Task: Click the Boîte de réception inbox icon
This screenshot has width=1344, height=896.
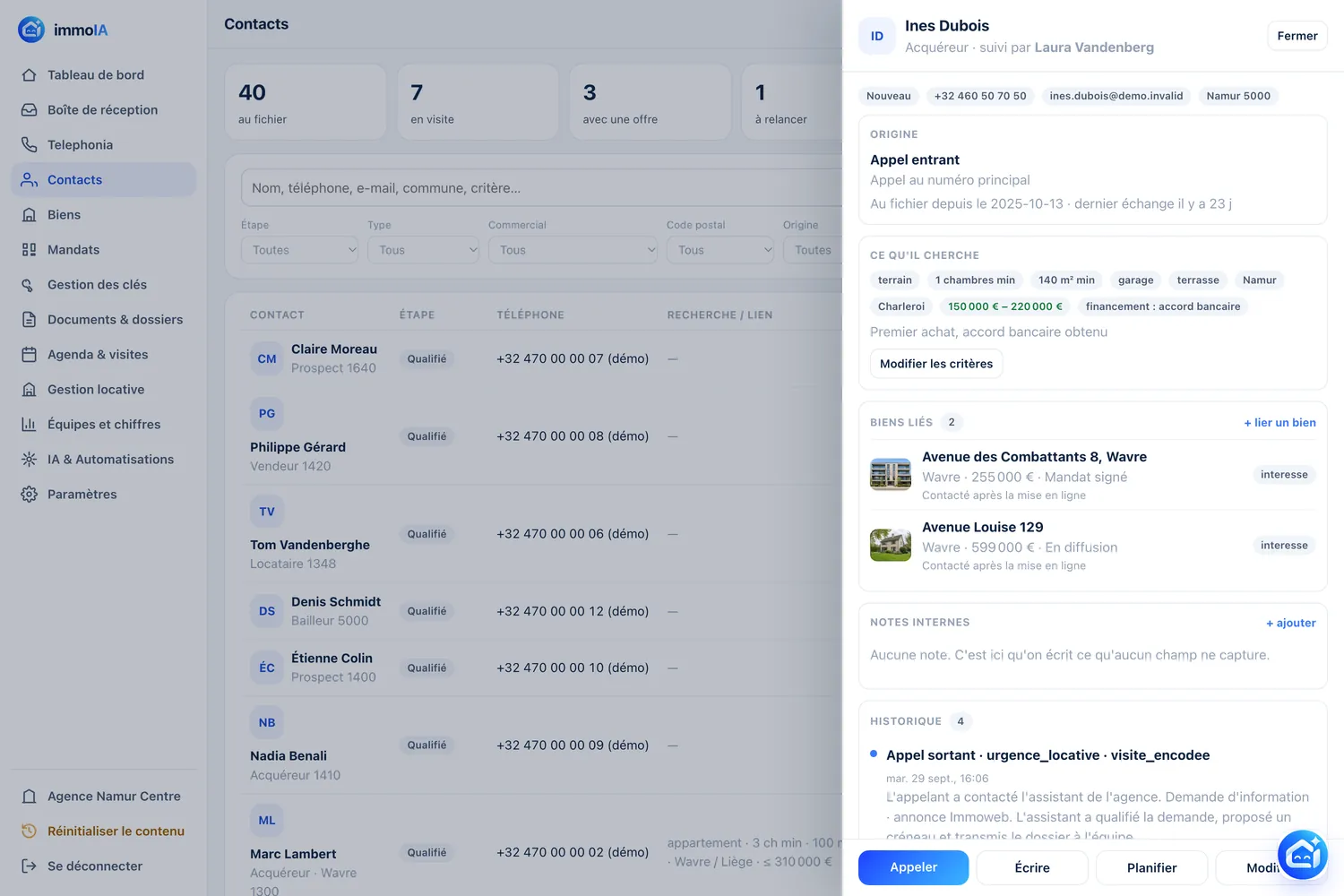Action: [x=30, y=110]
